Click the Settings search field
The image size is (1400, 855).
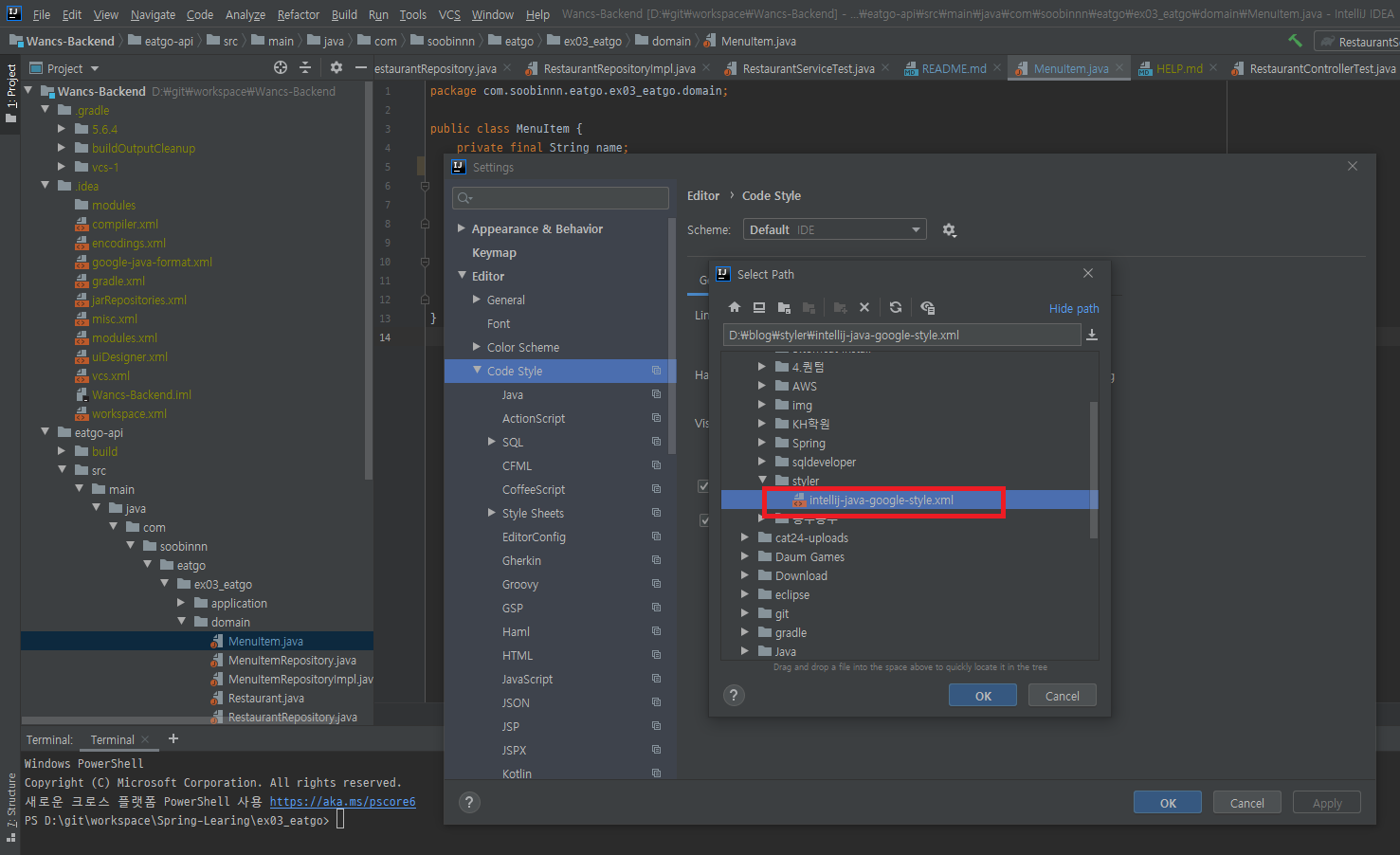[x=561, y=198]
